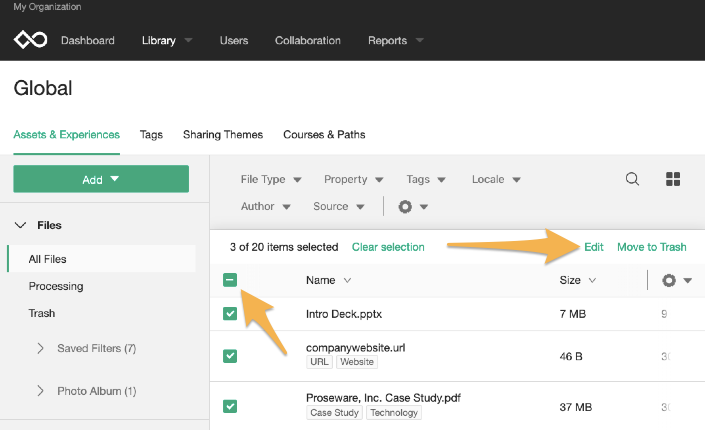Open the green Add dropdown button

click(x=101, y=179)
